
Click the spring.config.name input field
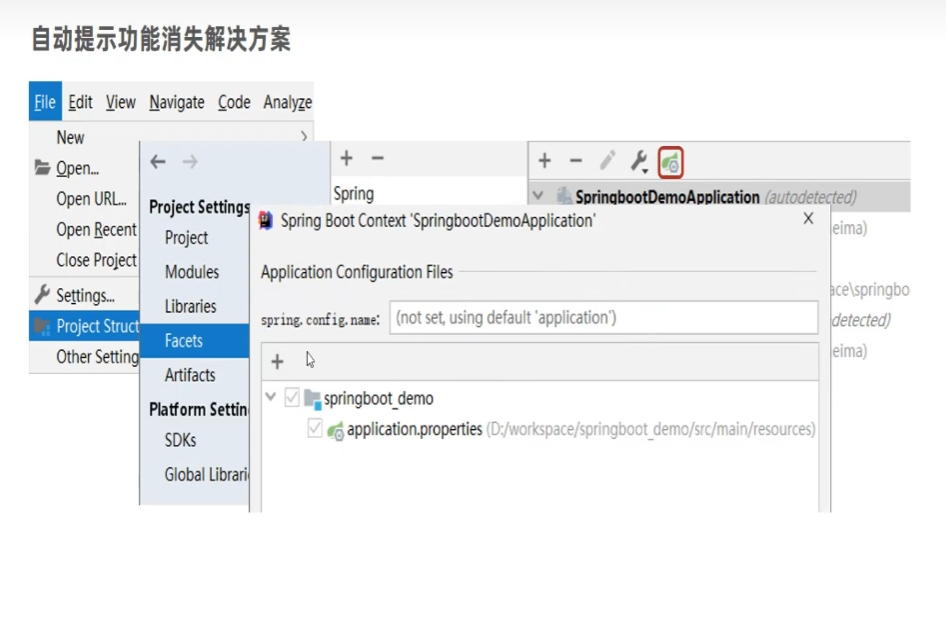point(604,317)
